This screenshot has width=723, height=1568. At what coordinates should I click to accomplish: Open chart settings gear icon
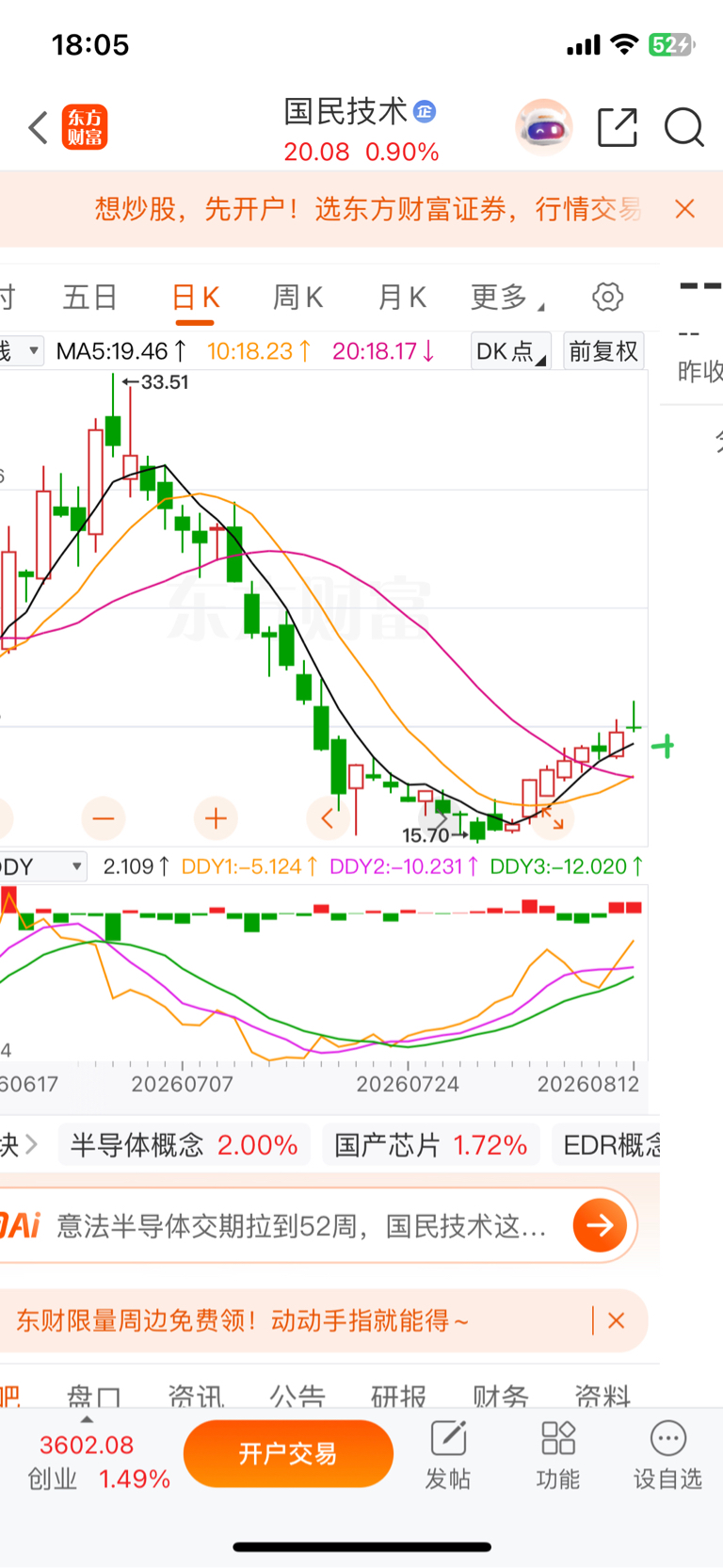(607, 297)
